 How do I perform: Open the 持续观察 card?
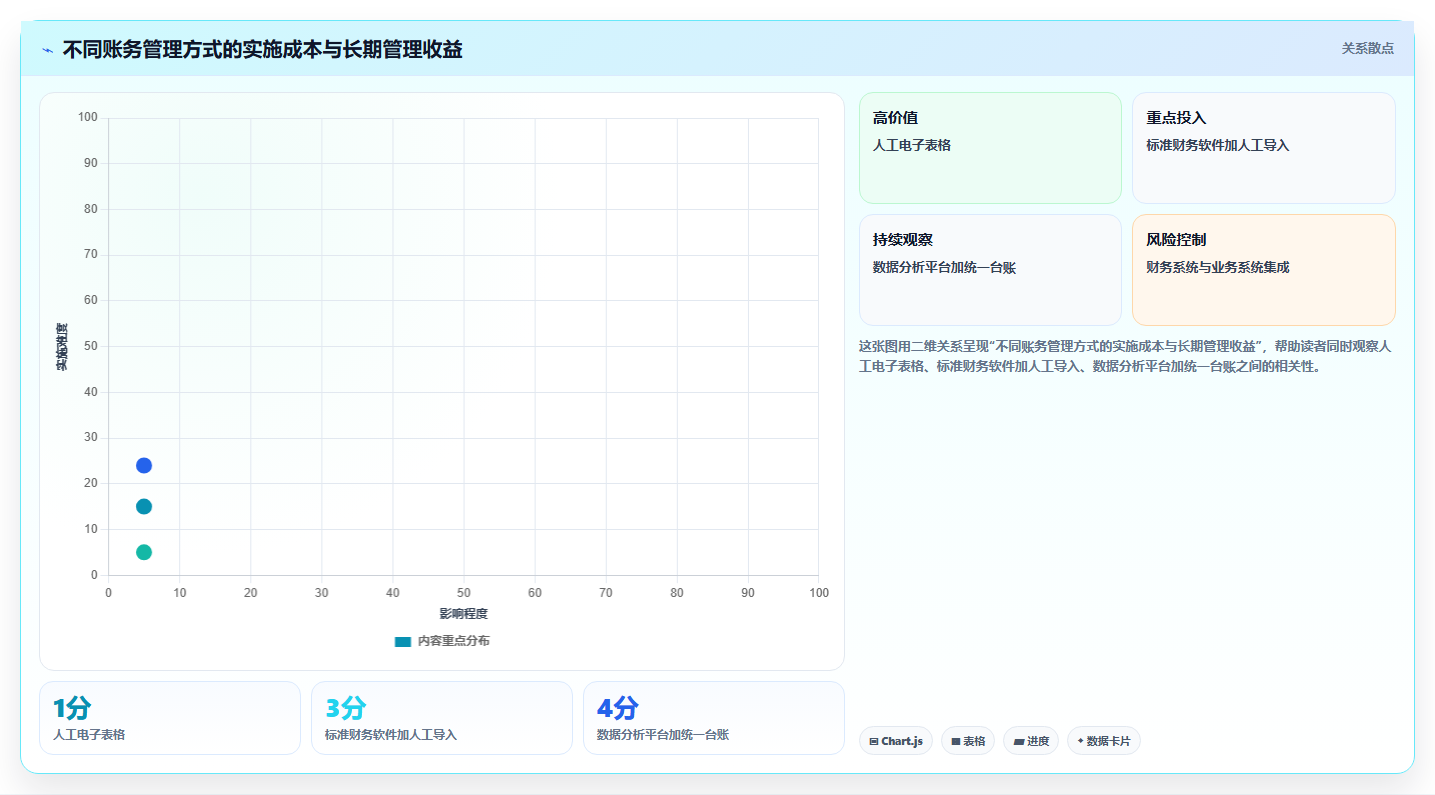[x=990, y=270]
